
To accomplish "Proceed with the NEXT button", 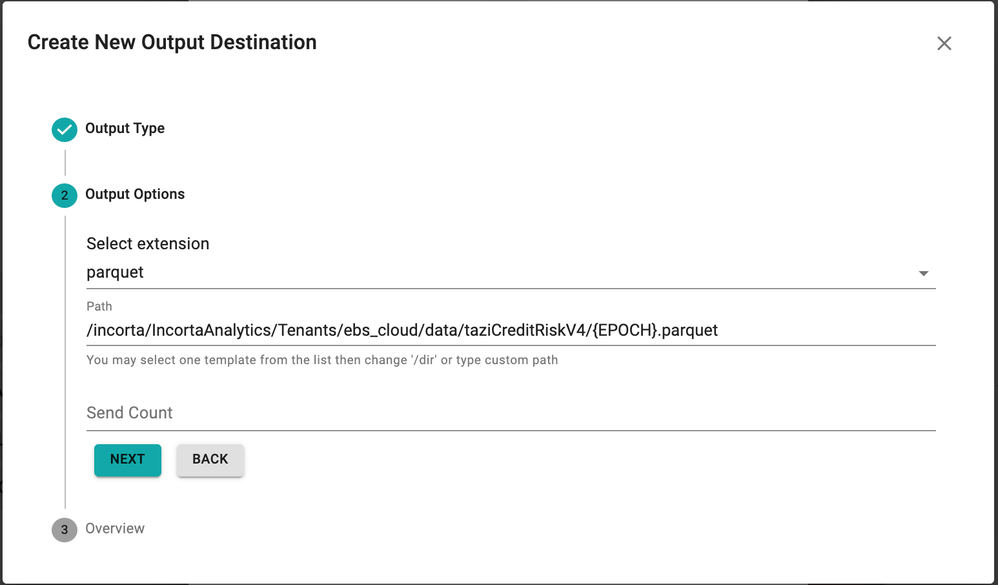I will click(127, 460).
